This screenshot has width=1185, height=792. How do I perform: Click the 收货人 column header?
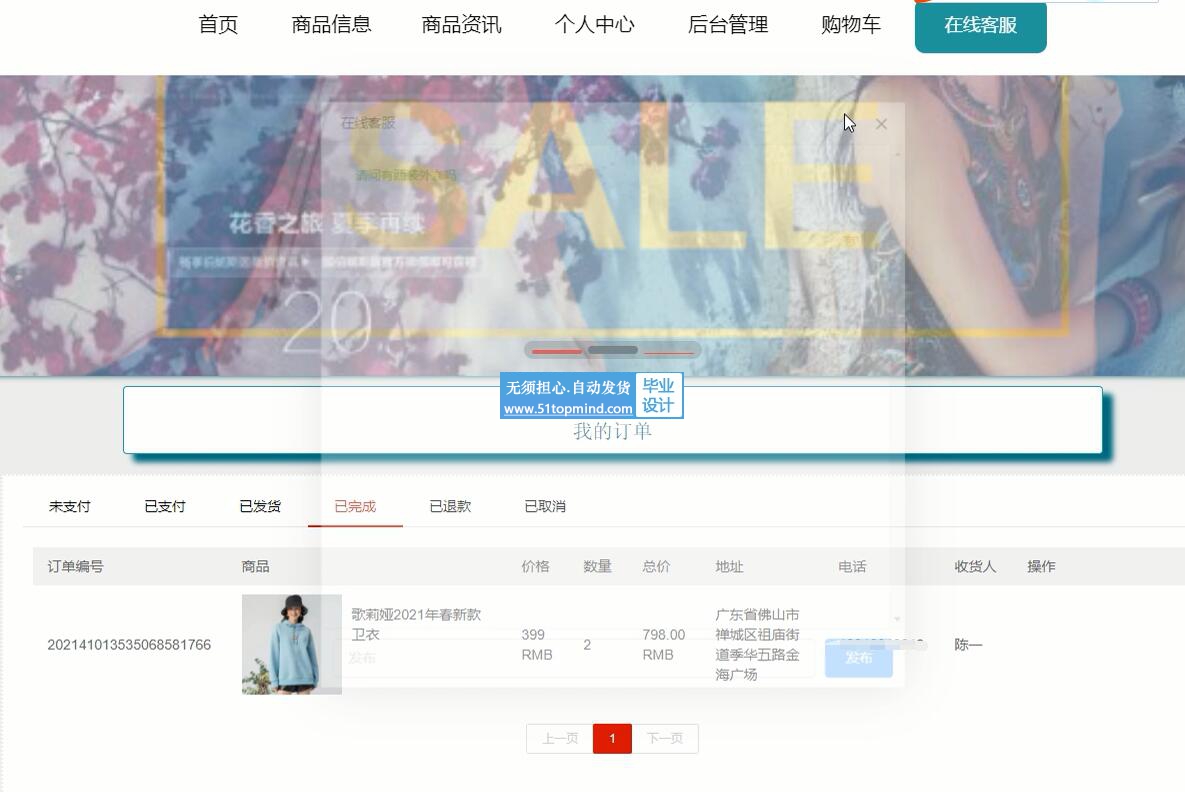coord(975,566)
